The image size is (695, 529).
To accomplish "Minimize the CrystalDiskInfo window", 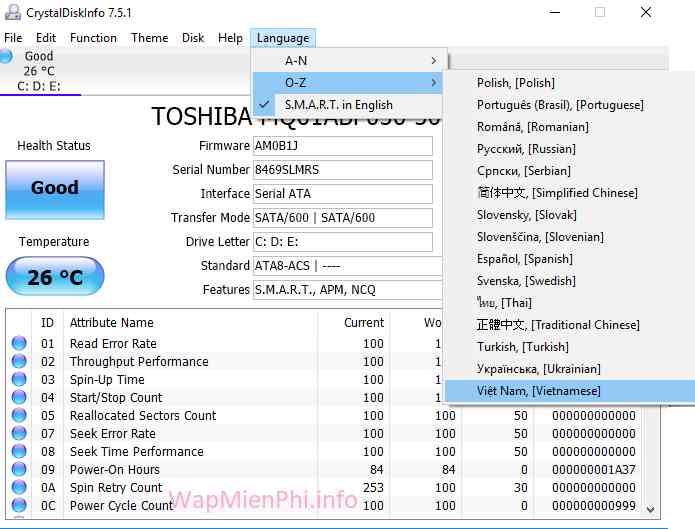I will tap(555, 12).
